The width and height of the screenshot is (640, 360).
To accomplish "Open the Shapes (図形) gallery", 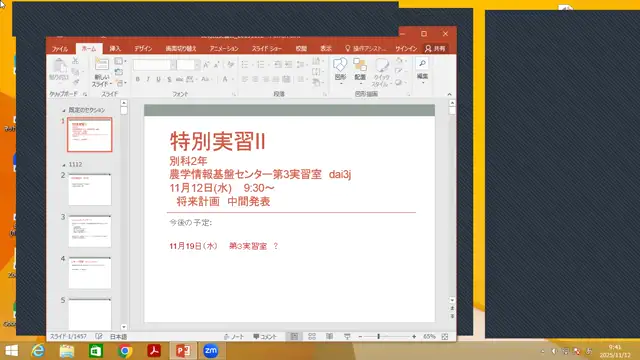I will pos(340,70).
